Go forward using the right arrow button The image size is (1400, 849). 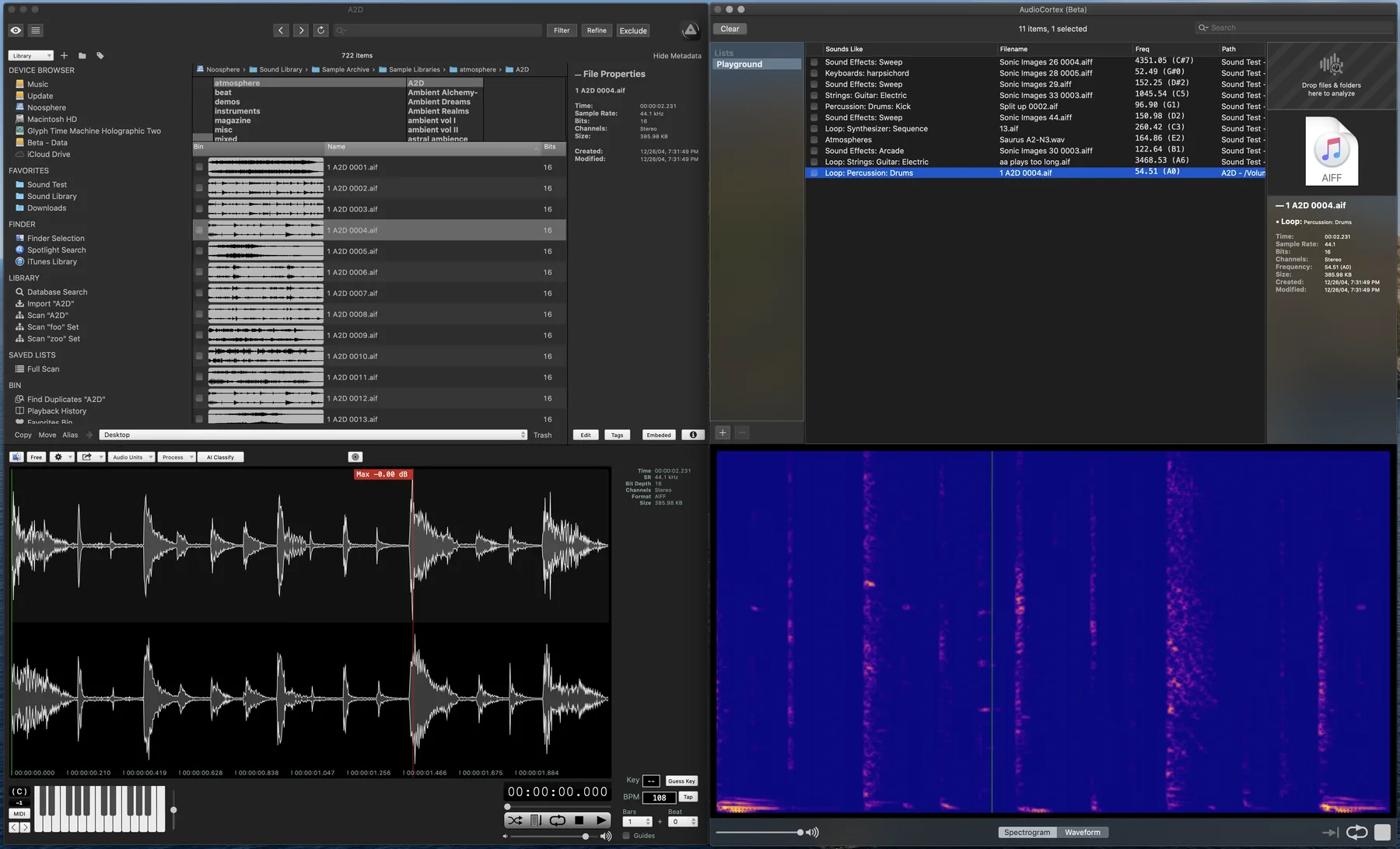tap(301, 30)
